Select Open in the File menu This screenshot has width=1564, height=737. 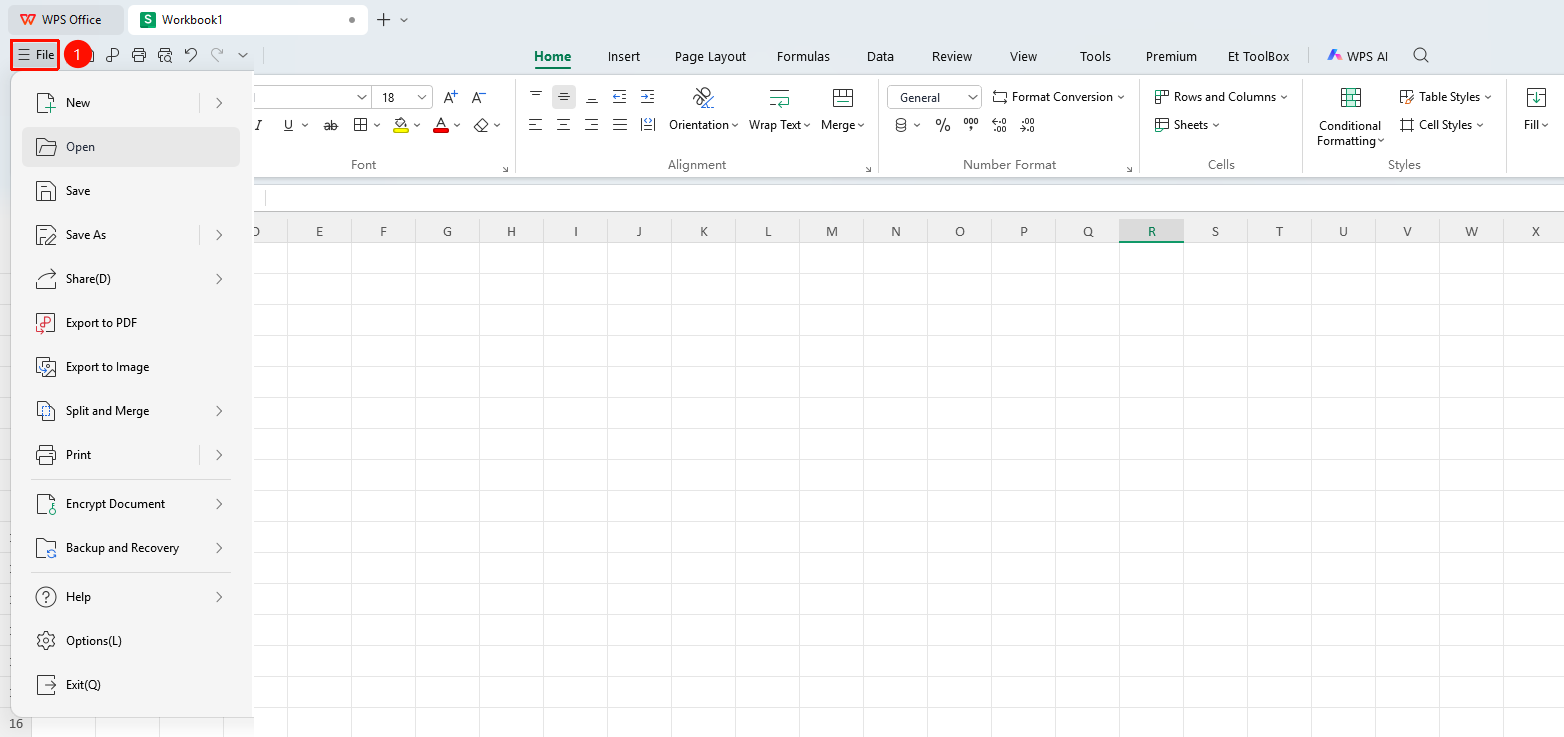pyautogui.click(x=131, y=147)
